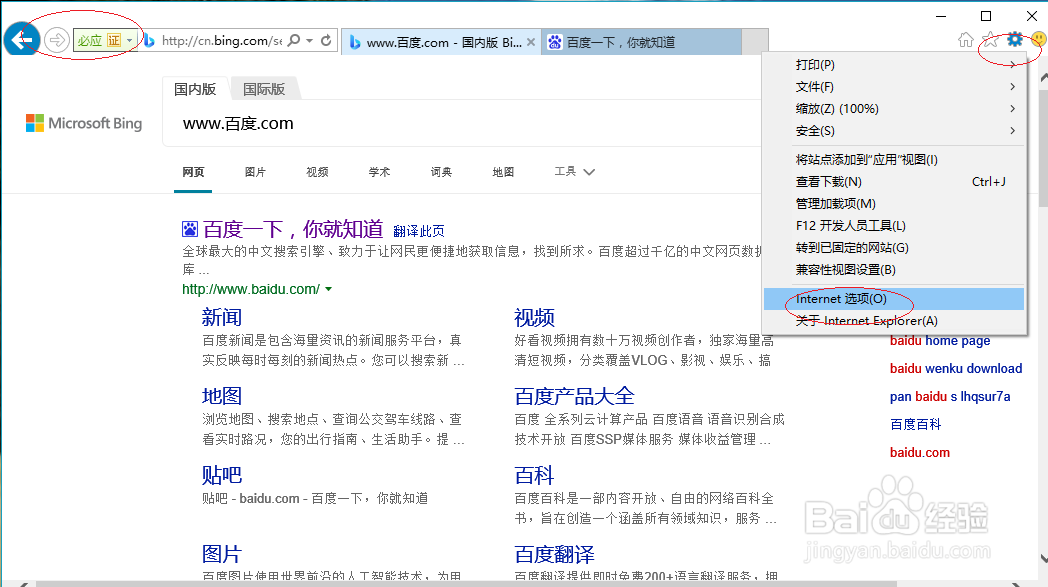1048x587 pixels.
Task: Click the 百度百科 related search link
Action: point(915,425)
